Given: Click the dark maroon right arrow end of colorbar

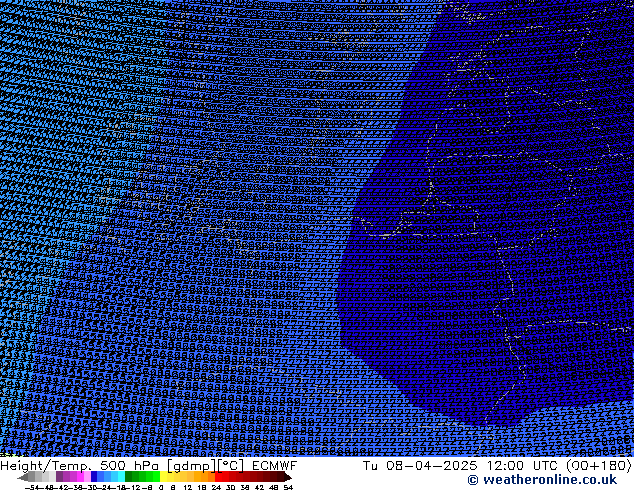Looking at the screenshot, I should [x=287, y=477].
